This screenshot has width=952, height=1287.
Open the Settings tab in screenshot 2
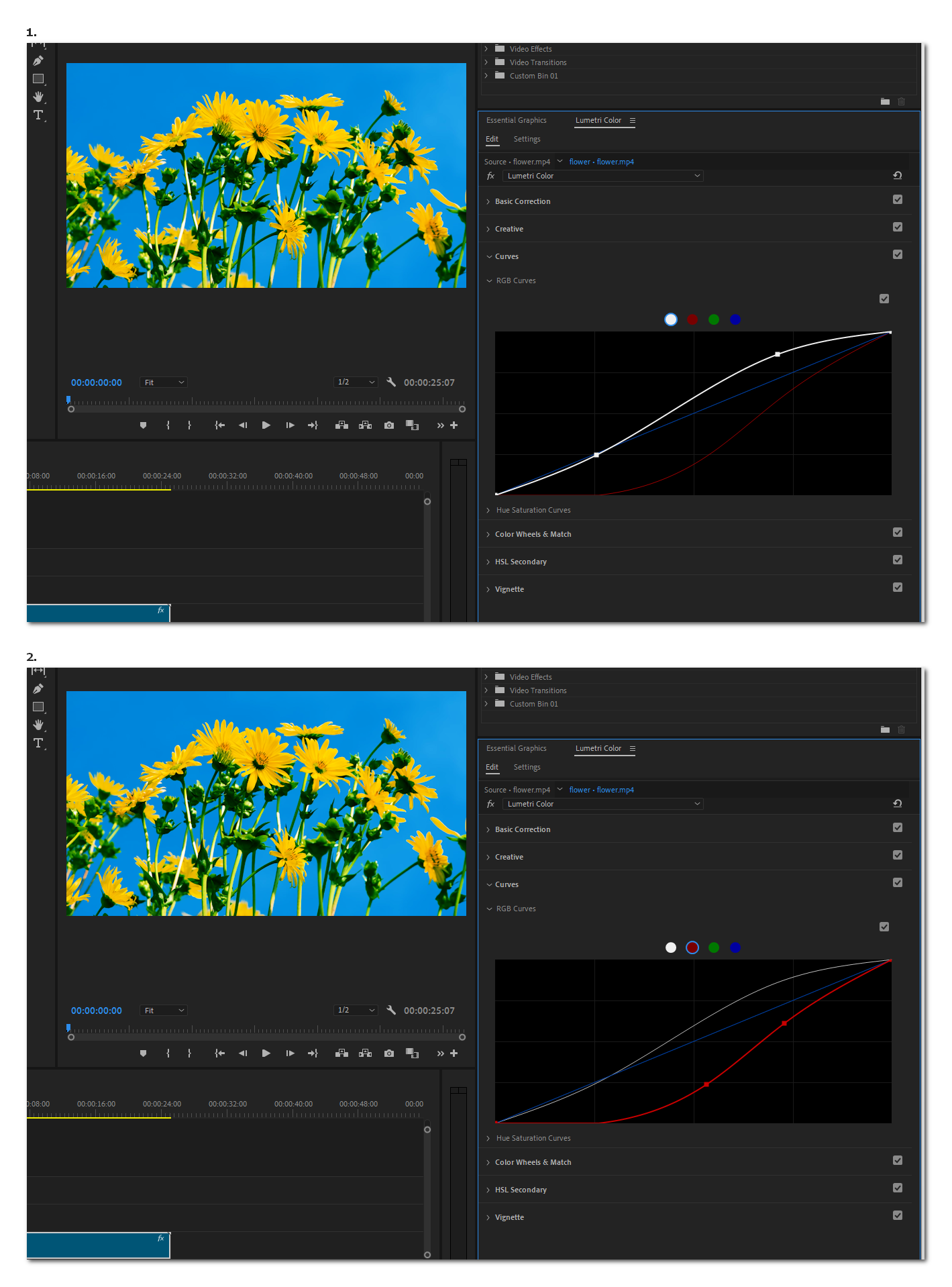pyautogui.click(x=527, y=767)
